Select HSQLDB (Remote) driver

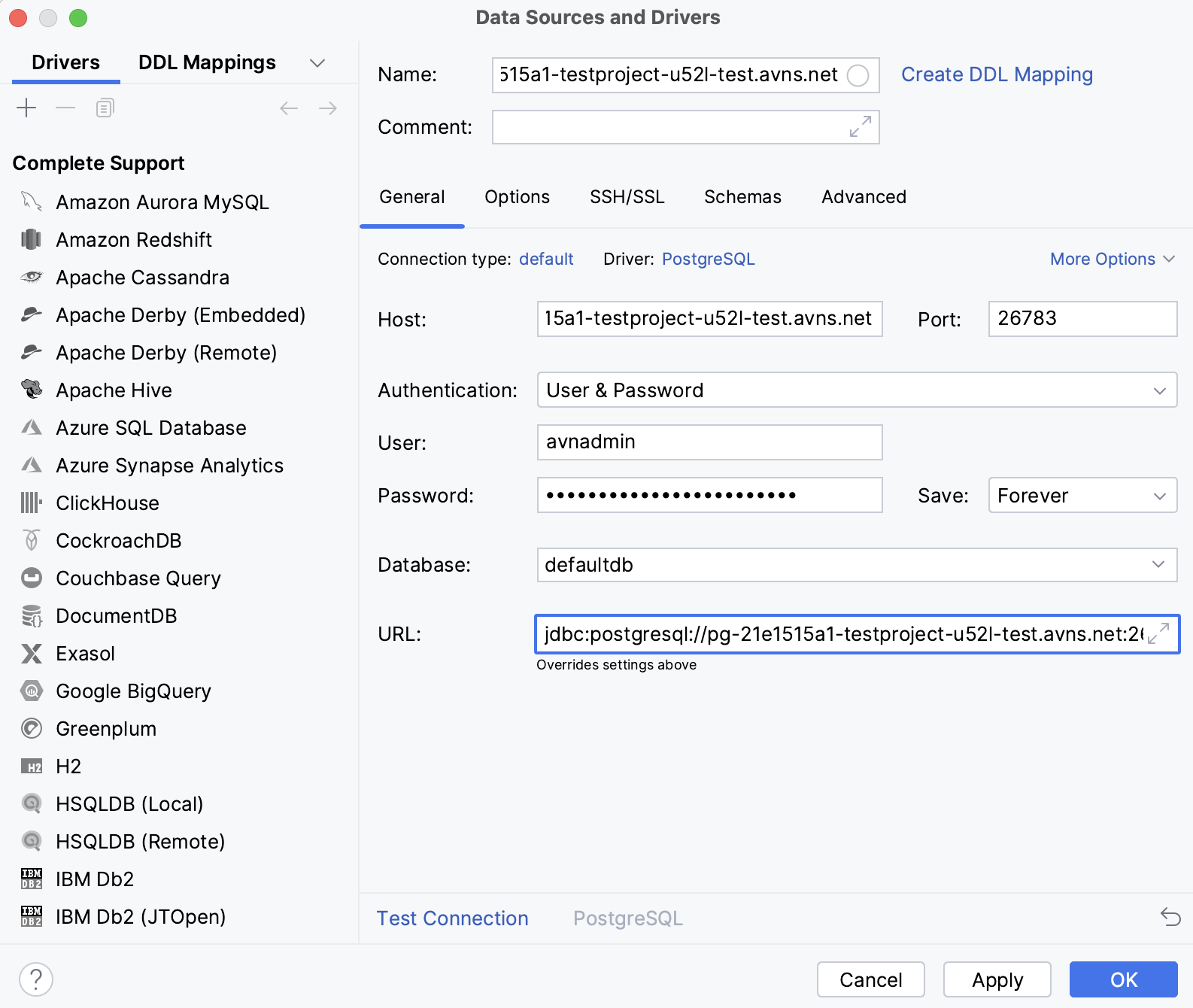click(x=140, y=841)
